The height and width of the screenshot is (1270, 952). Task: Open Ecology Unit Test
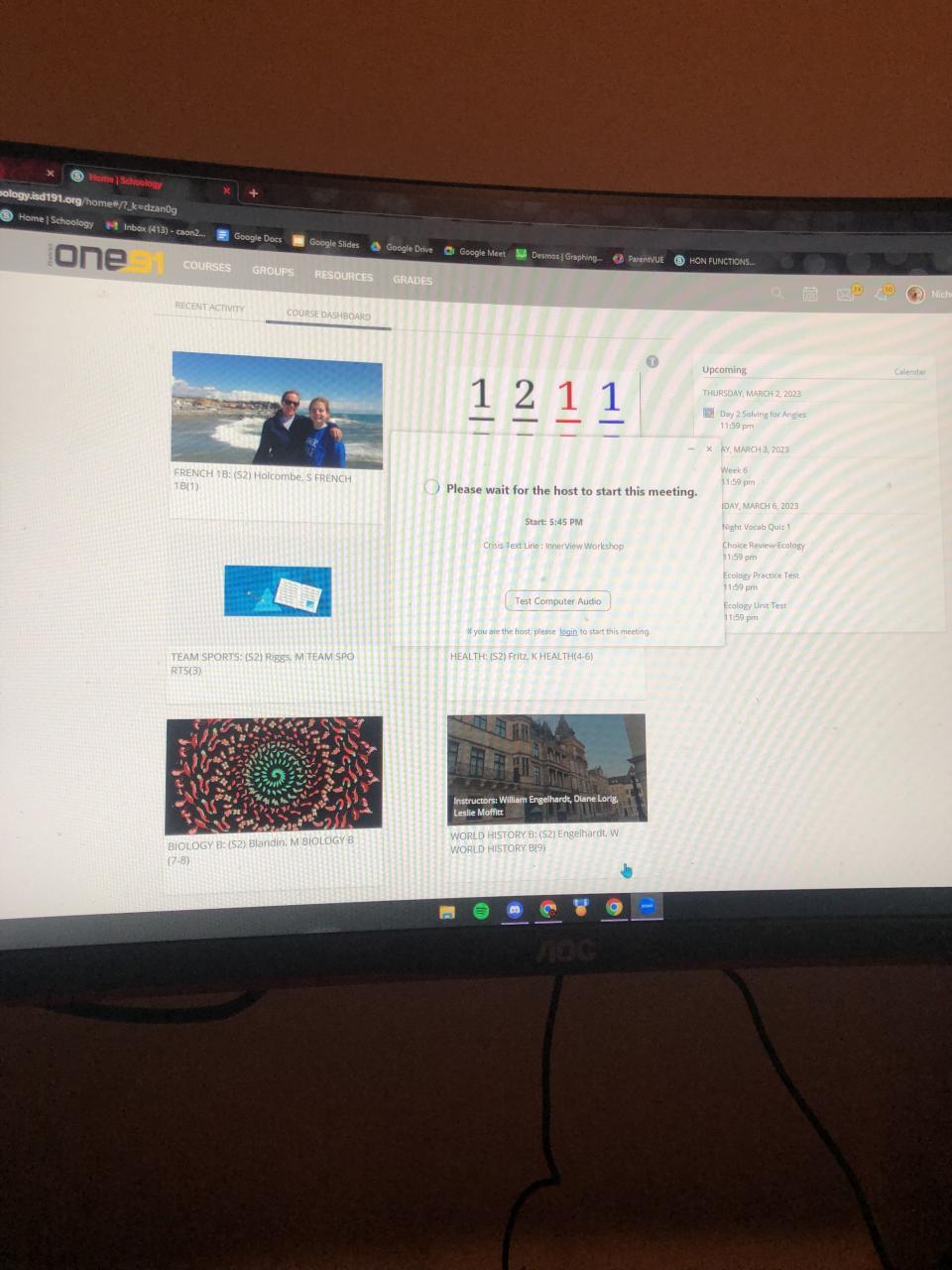click(x=755, y=605)
